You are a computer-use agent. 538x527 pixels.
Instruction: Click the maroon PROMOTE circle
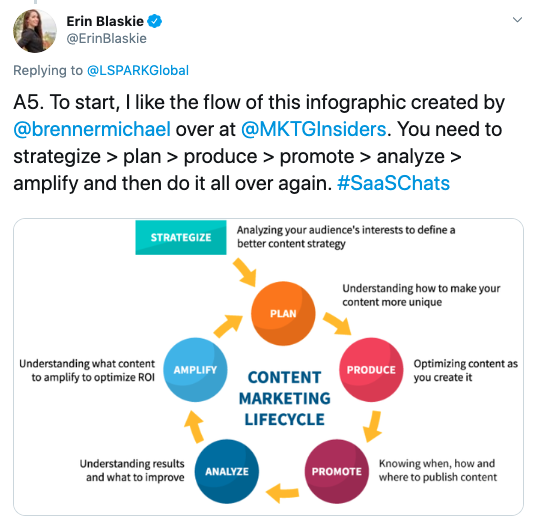(x=337, y=471)
